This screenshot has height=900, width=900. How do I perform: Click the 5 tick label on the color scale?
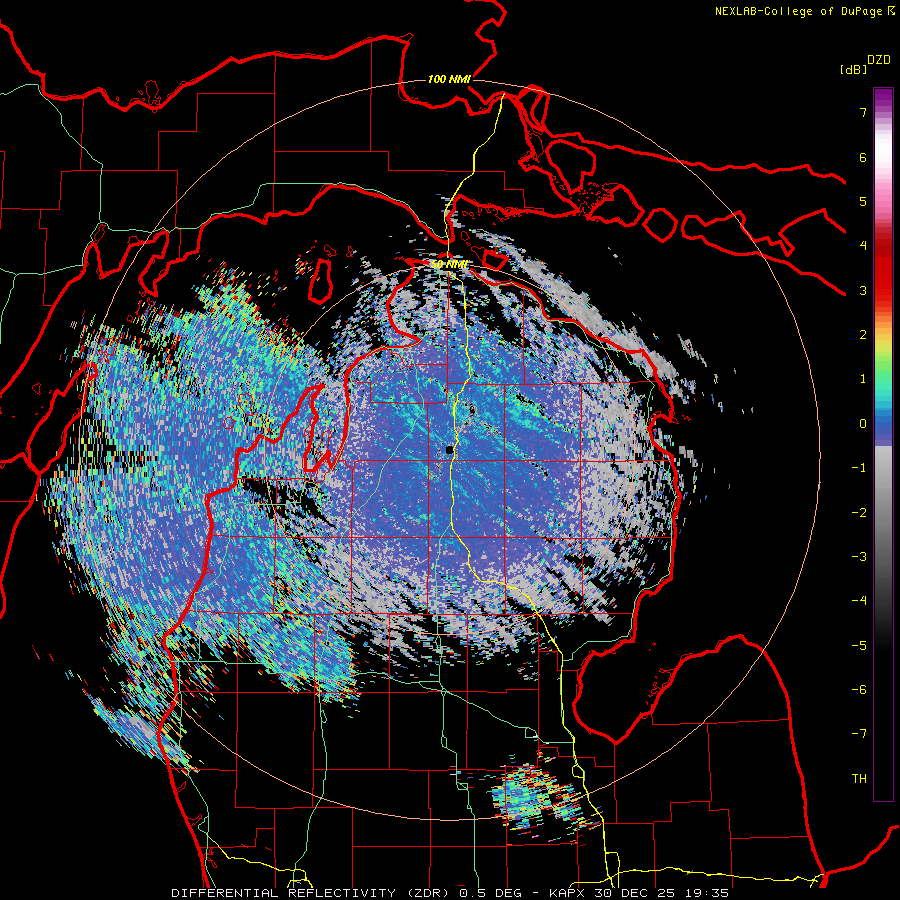[863, 201]
